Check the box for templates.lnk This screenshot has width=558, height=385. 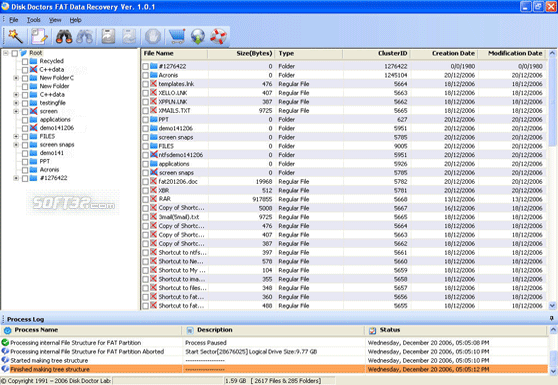coord(146,84)
